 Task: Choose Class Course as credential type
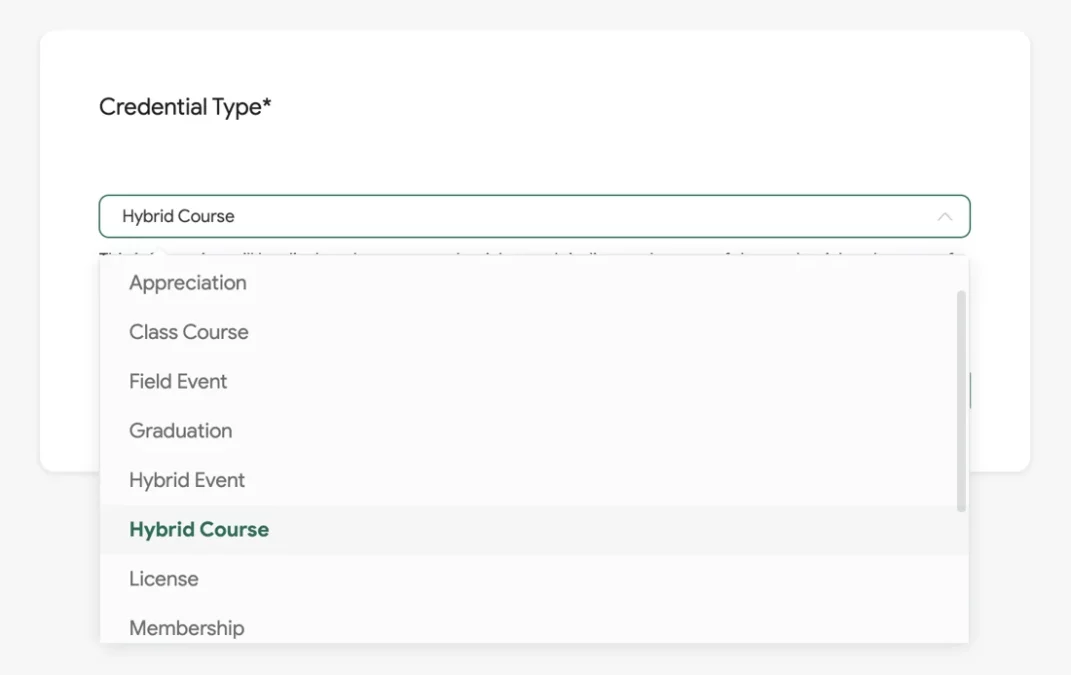[x=189, y=332]
